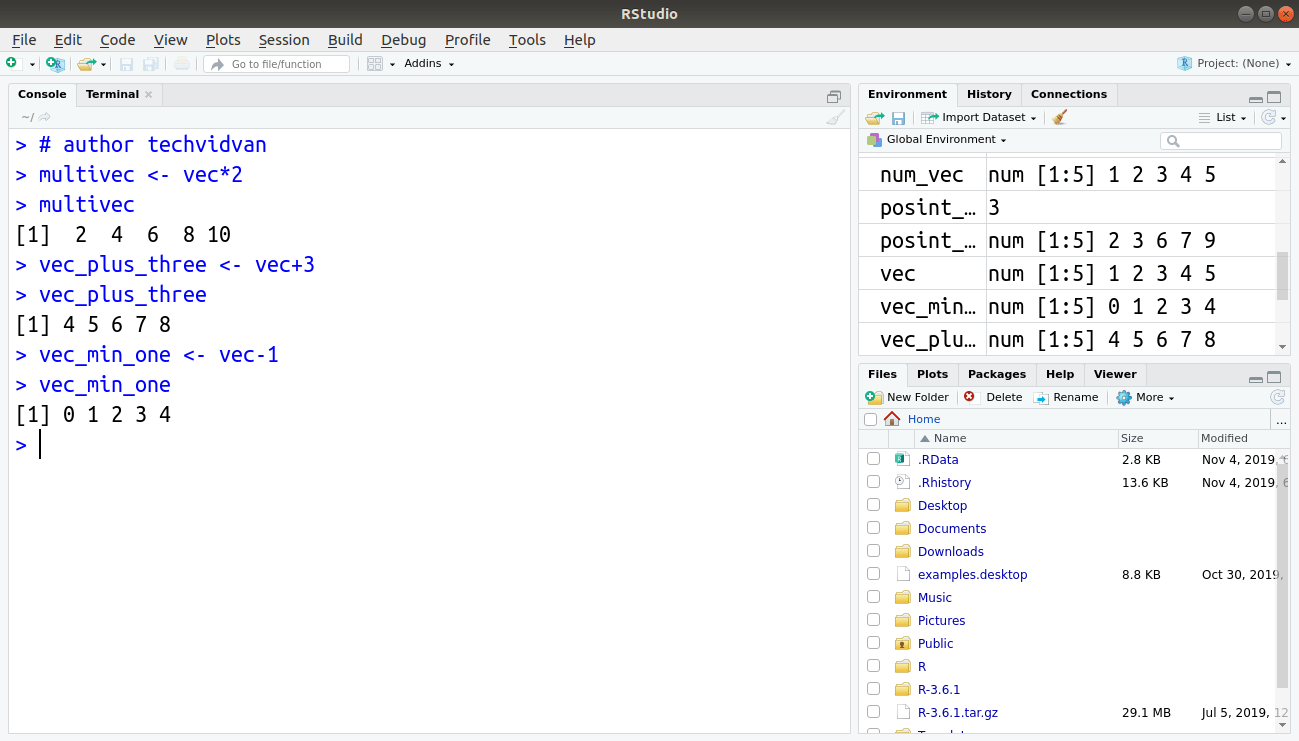
Task: Maximize the Environment pane
Action: click(x=1274, y=97)
